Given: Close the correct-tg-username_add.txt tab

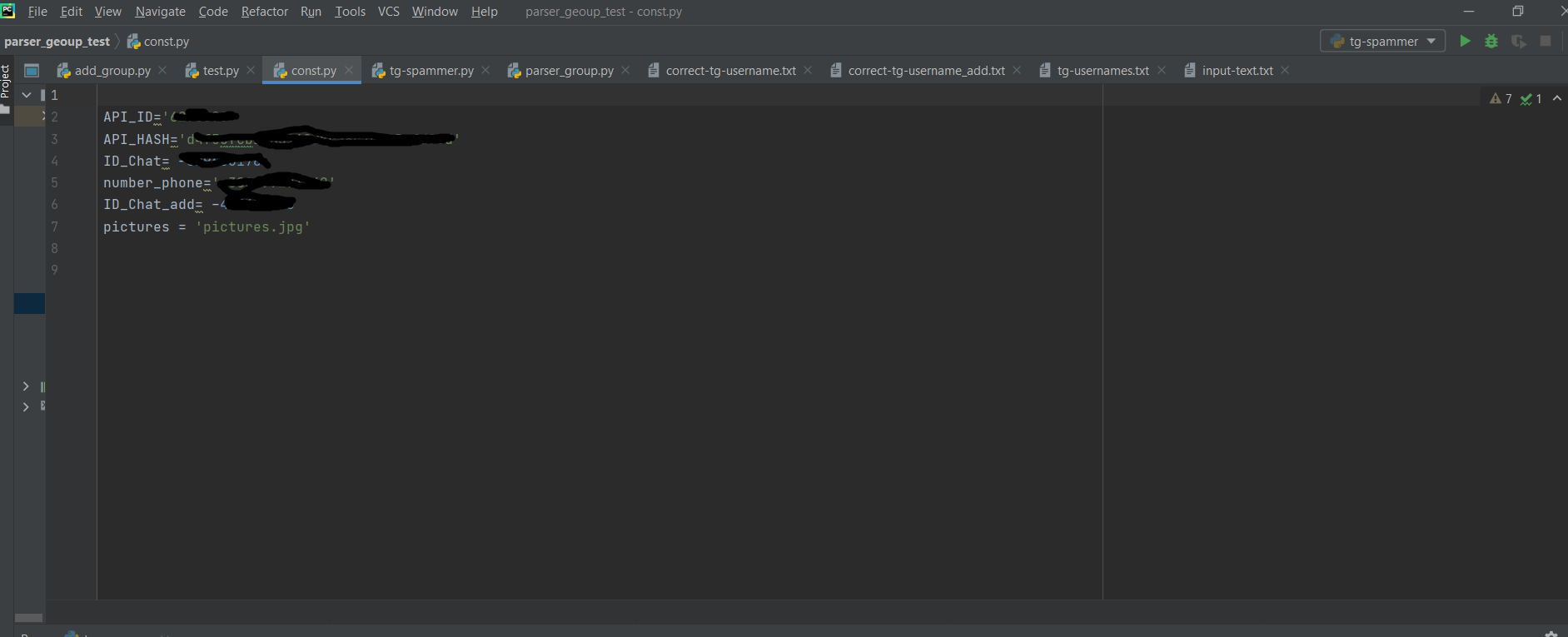Looking at the screenshot, I should 1017,70.
